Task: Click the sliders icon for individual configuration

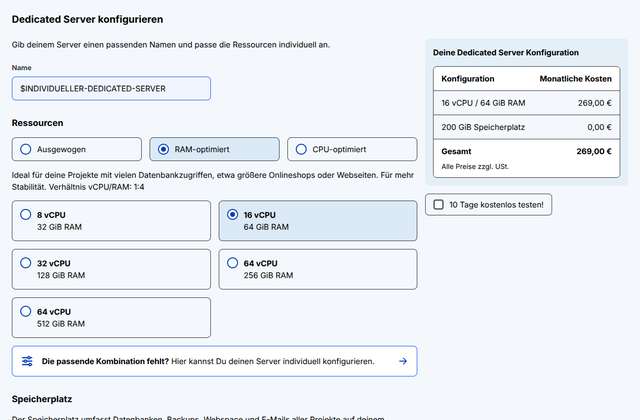Action: [x=27, y=361]
